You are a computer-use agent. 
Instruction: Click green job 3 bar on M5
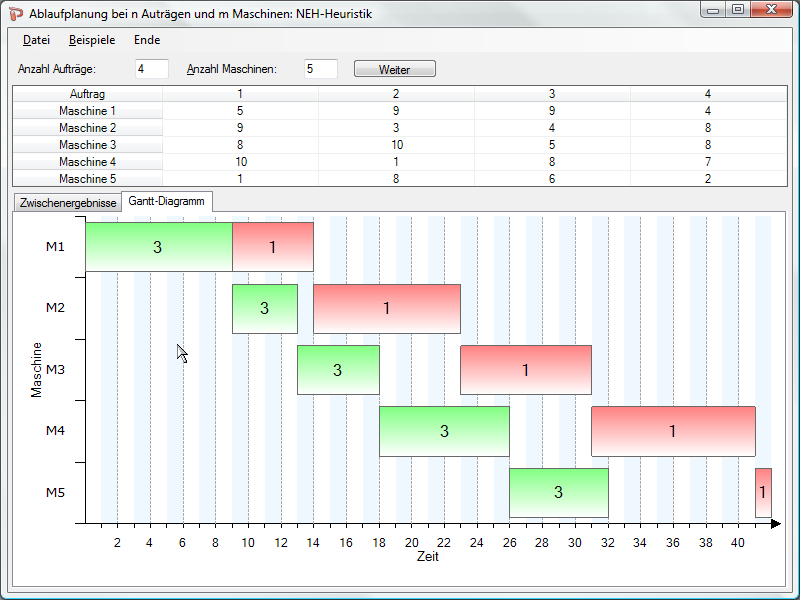click(x=558, y=492)
